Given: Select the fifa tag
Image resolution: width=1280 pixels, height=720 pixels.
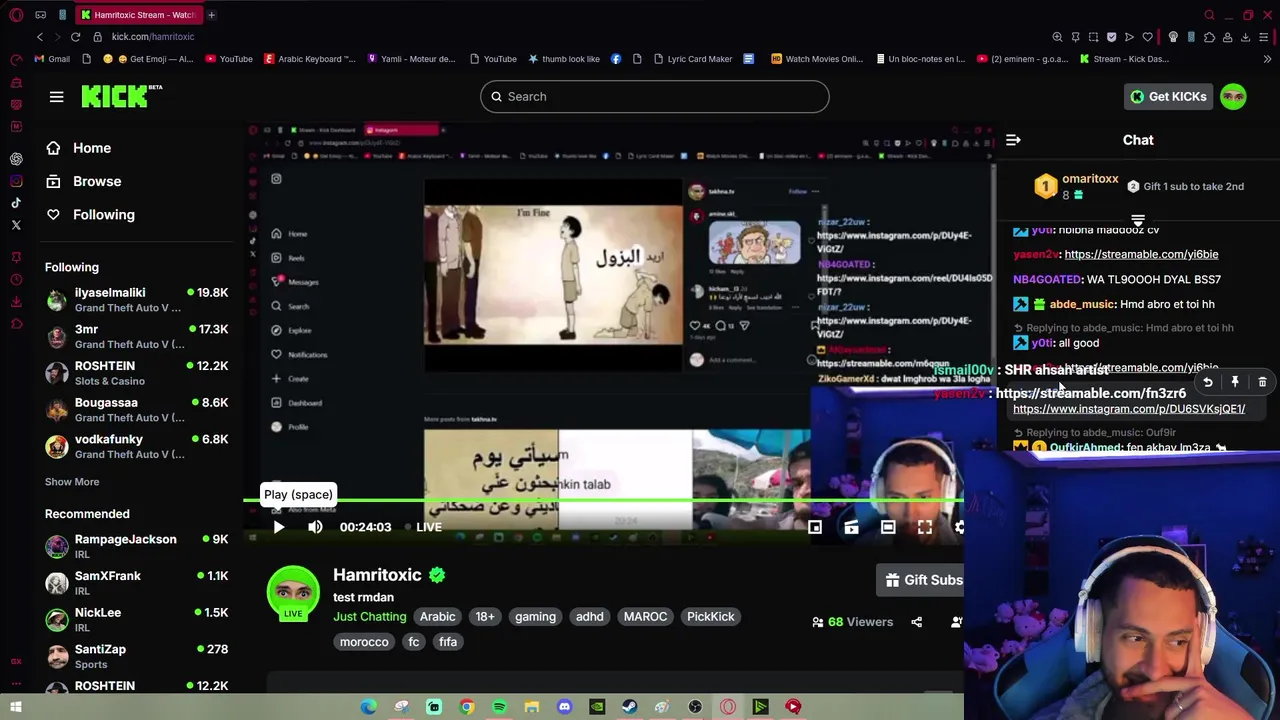Looking at the screenshot, I should pos(448,642).
